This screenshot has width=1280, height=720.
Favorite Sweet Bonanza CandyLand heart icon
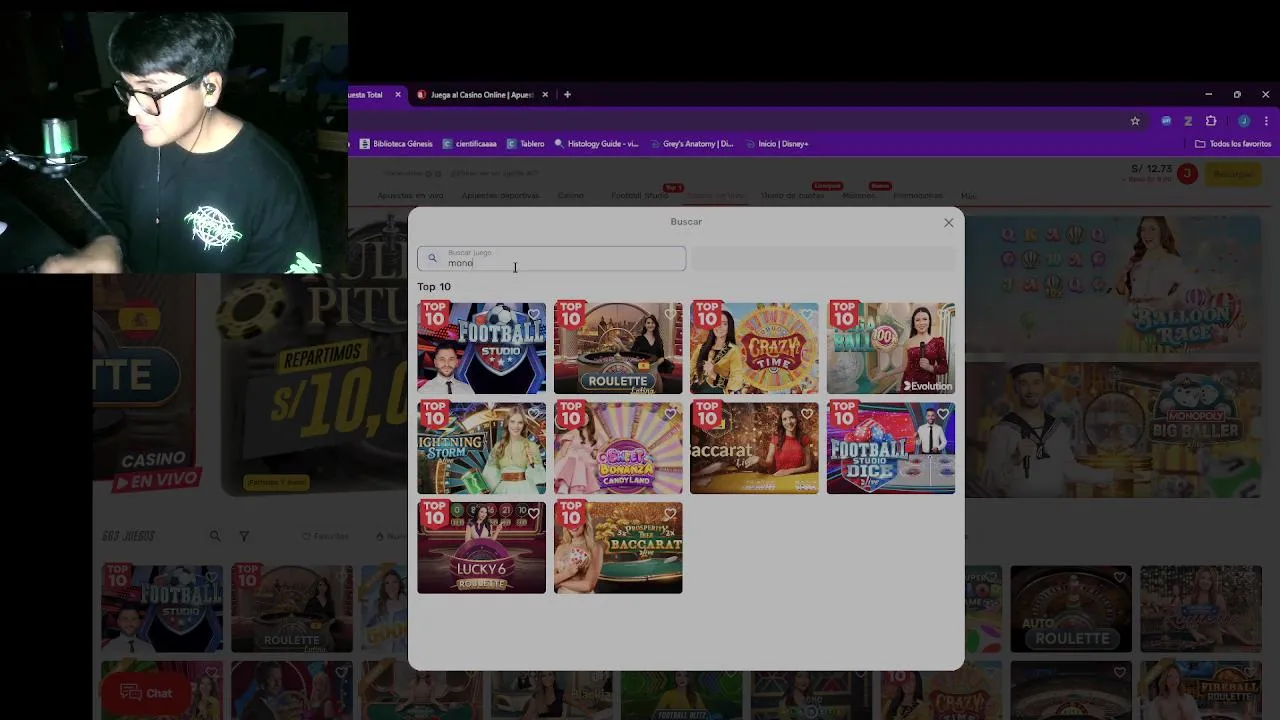click(670, 414)
